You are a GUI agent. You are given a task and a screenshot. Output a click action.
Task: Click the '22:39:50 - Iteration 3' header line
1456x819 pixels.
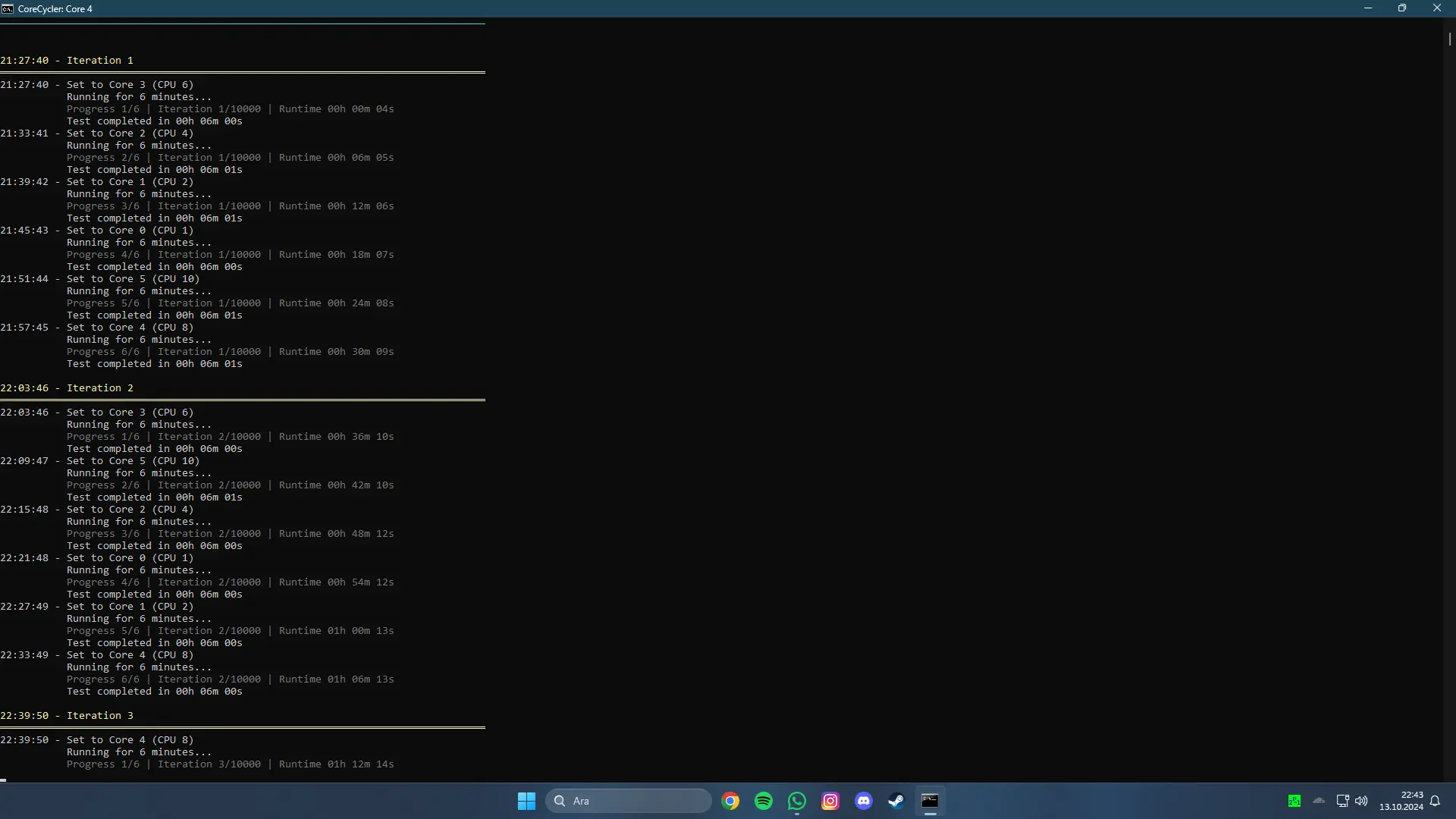point(67,716)
